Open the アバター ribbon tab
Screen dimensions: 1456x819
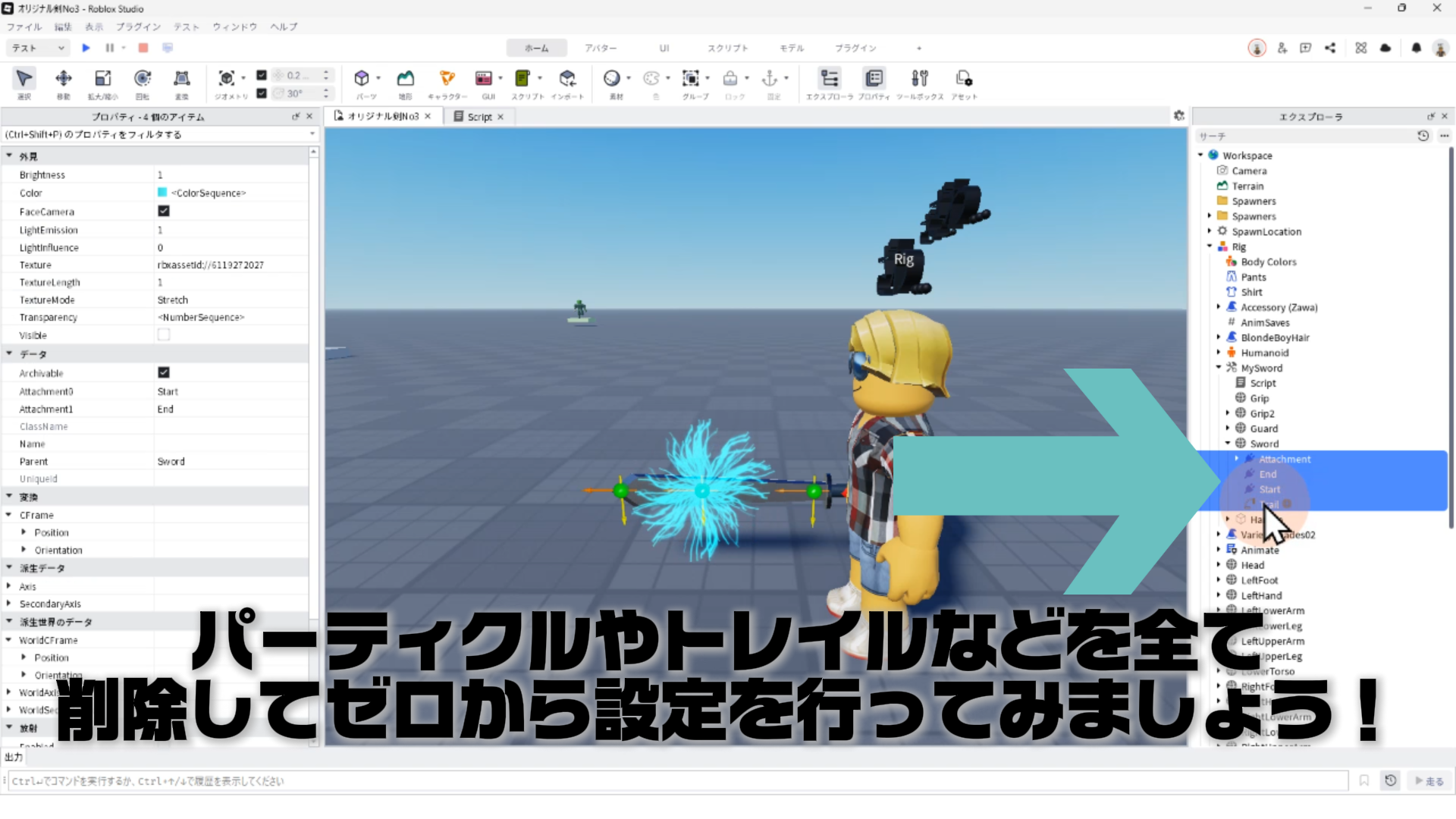click(600, 48)
